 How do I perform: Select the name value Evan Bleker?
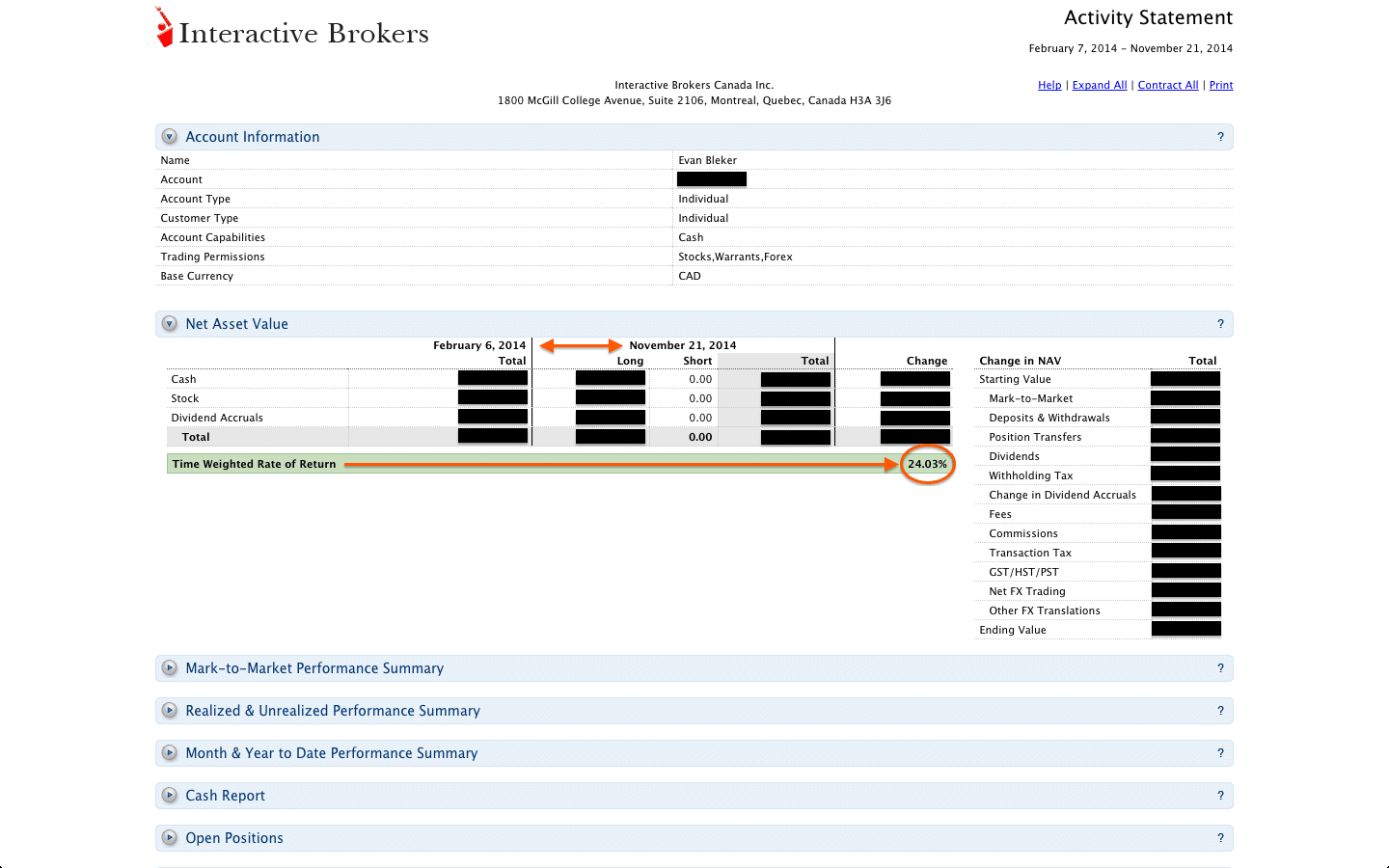(707, 160)
